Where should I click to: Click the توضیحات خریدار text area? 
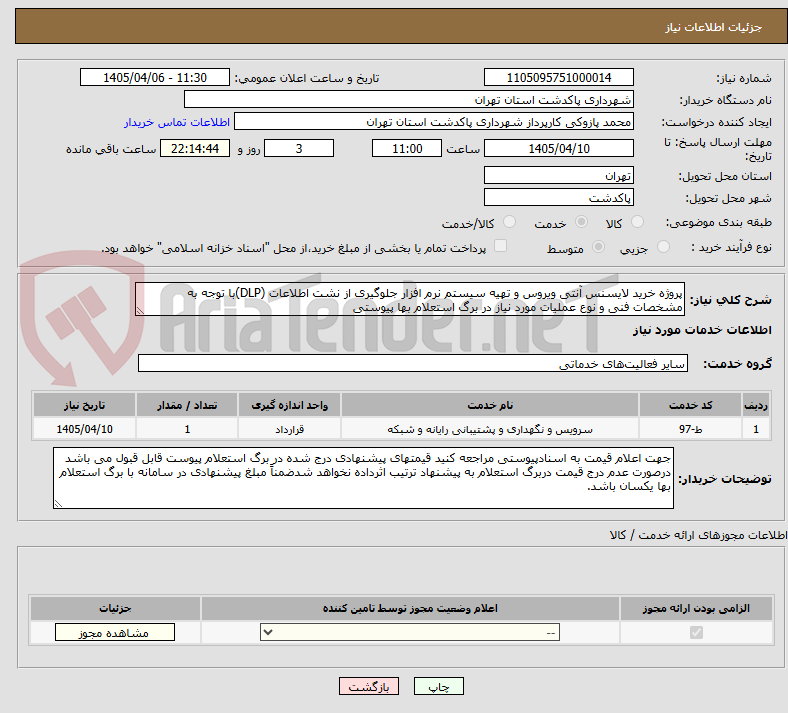(363, 478)
